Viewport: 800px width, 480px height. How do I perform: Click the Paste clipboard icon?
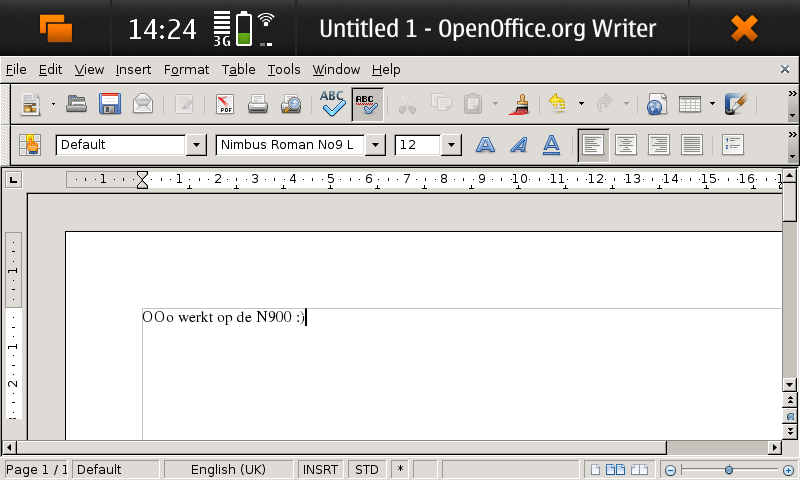tap(473, 104)
